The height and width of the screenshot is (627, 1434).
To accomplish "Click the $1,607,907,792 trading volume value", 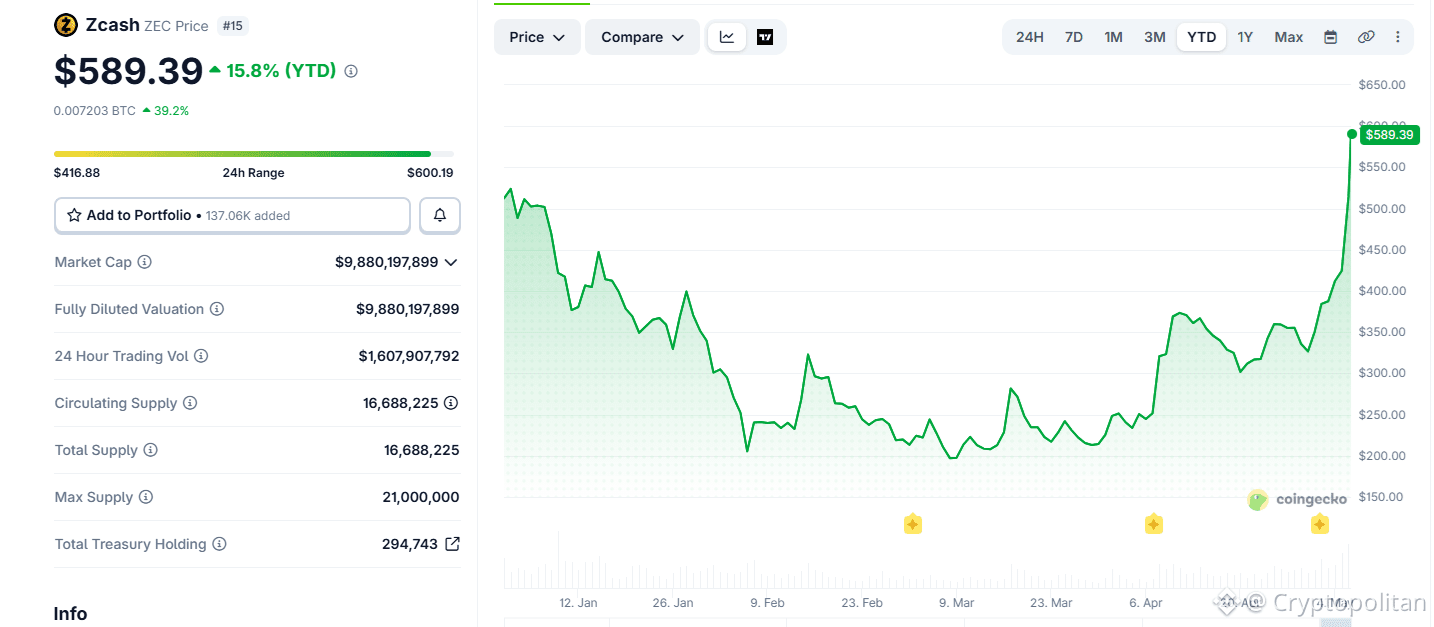I will 409,356.
